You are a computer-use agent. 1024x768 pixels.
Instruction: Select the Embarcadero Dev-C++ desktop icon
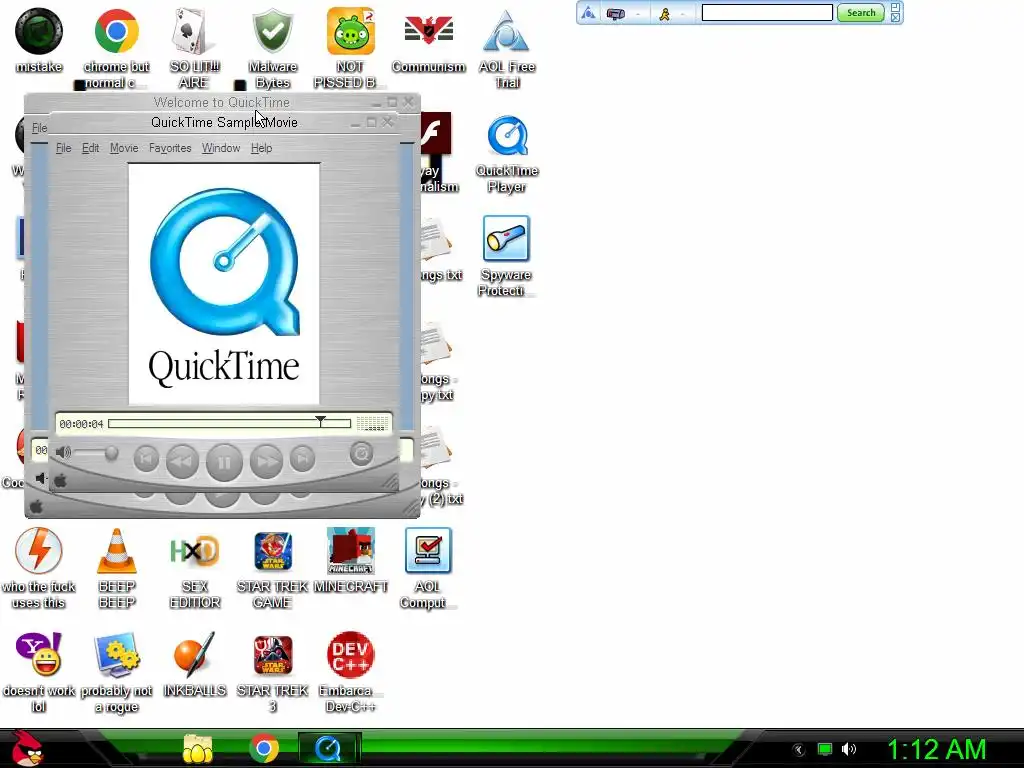pos(350,671)
